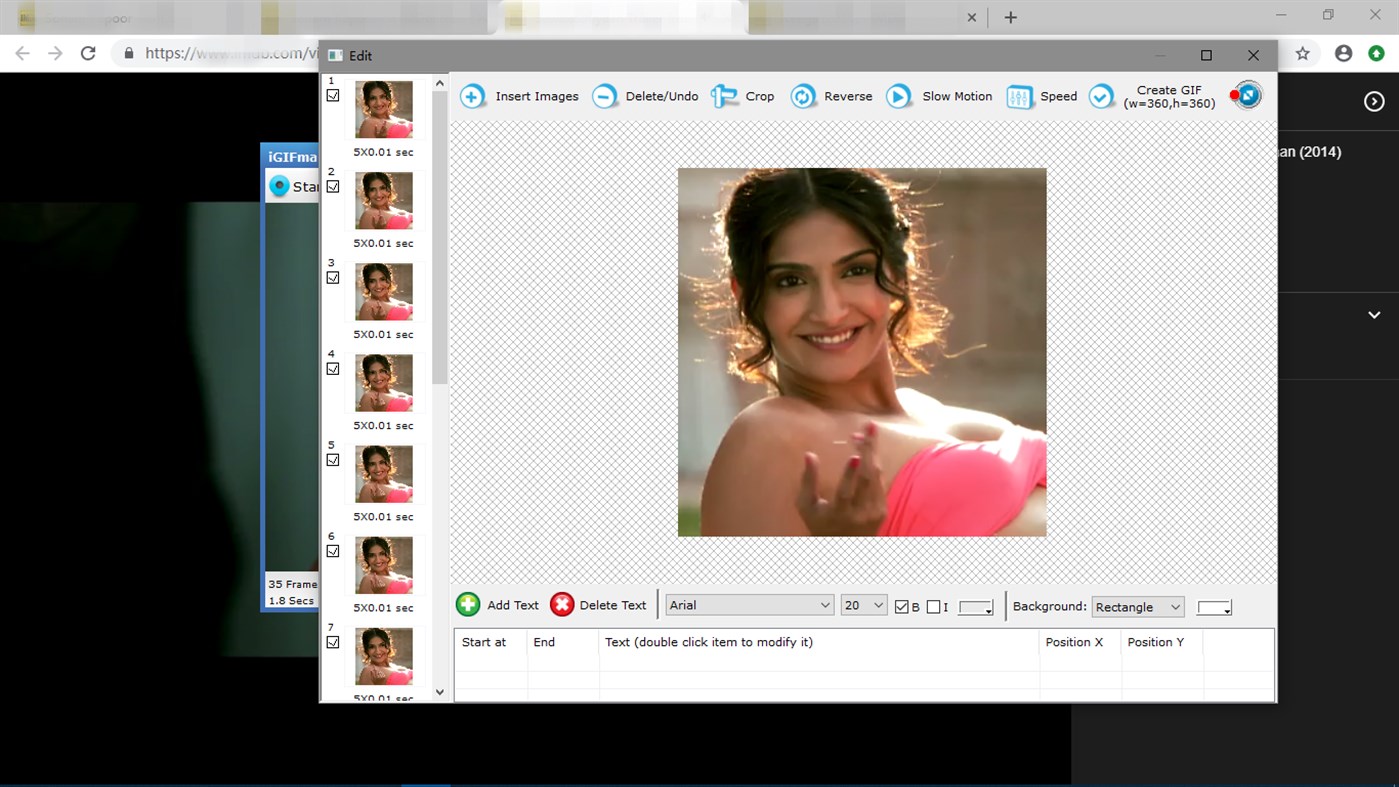
Task: Open the Arial font dropdown
Action: pos(749,605)
